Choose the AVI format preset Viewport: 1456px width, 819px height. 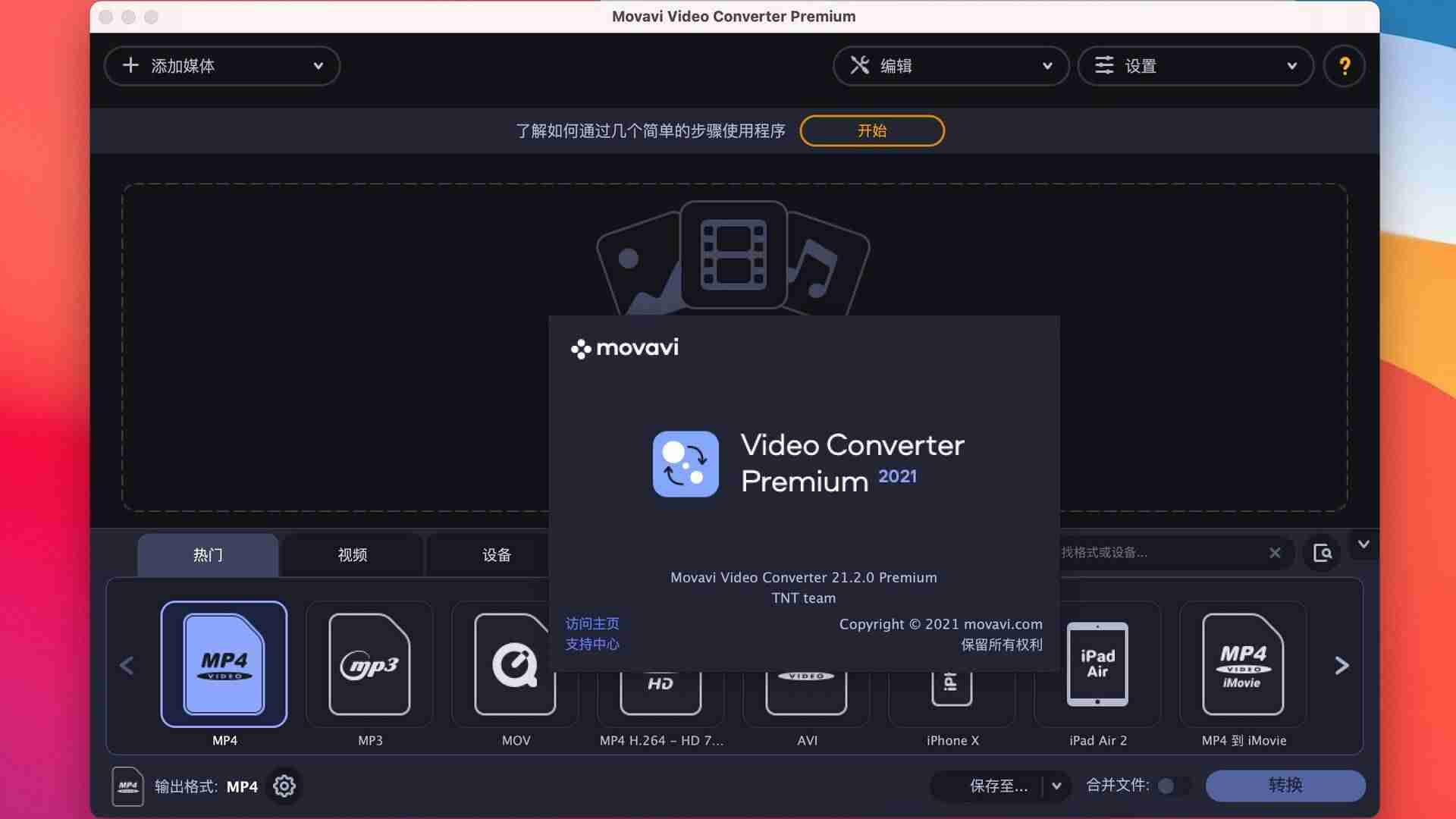pyautogui.click(x=806, y=699)
